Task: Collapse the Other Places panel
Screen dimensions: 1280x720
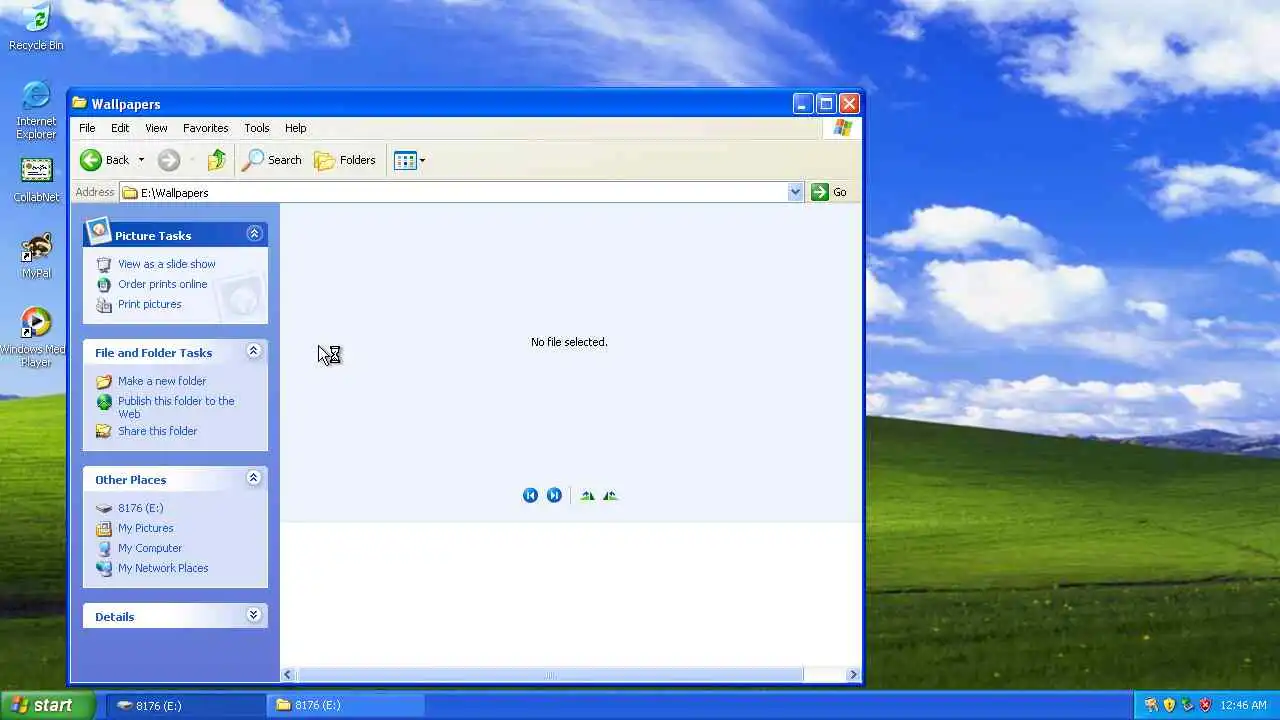Action: point(253,478)
